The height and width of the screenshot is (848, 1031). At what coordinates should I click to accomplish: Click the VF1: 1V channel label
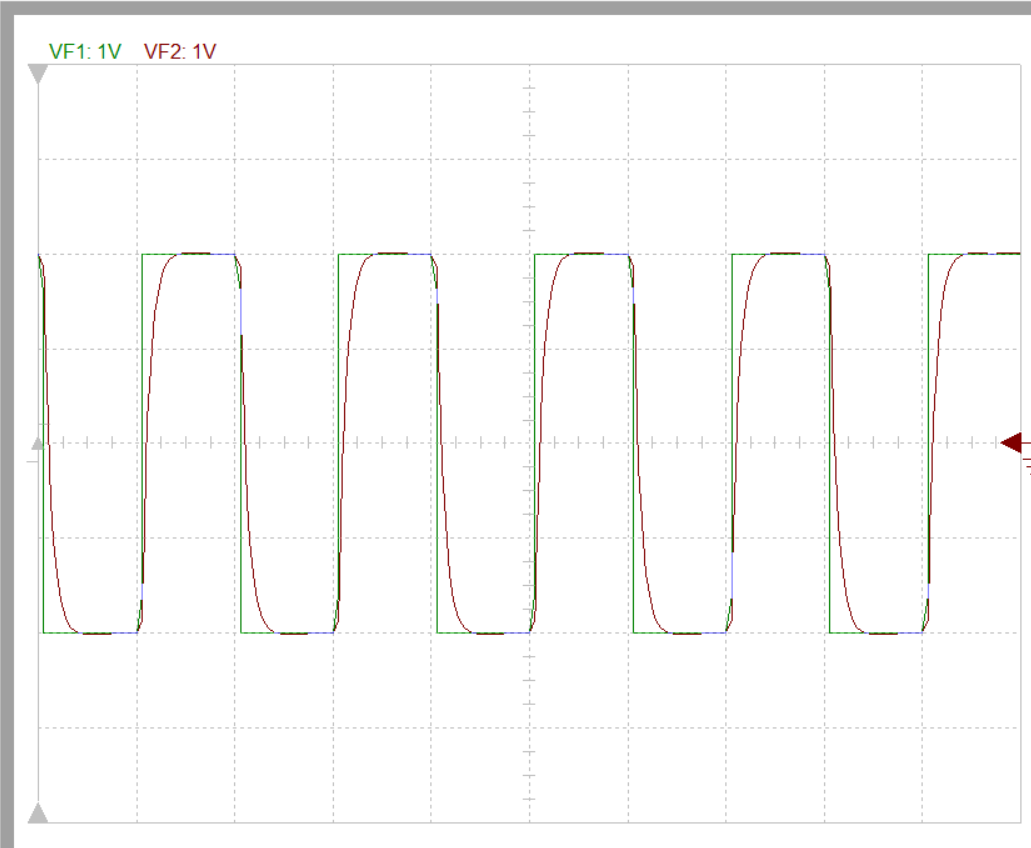(x=85, y=52)
